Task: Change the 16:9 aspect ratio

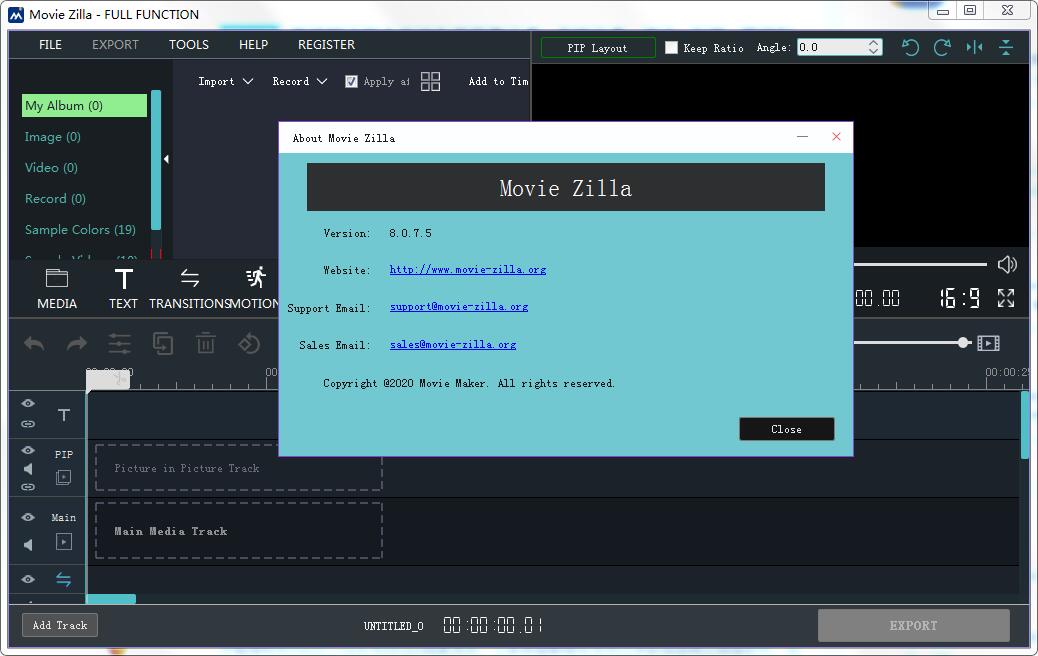Action: (959, 299)
